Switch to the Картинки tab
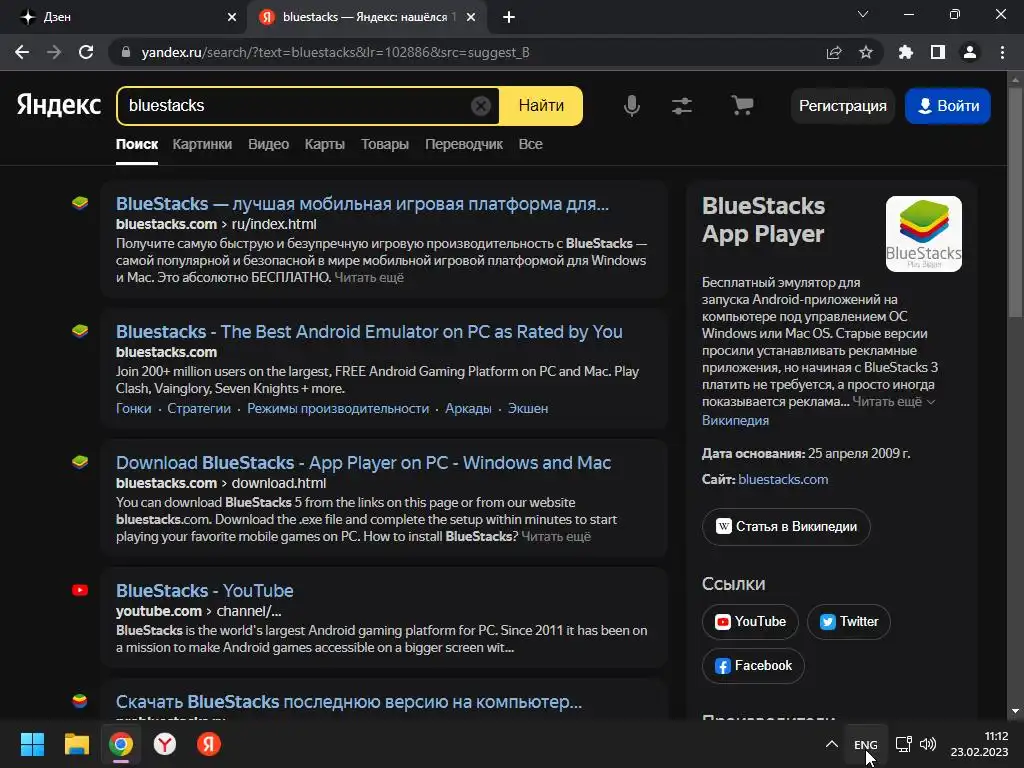The height and width of the screenshot is (768, 1024). (202, 144)
